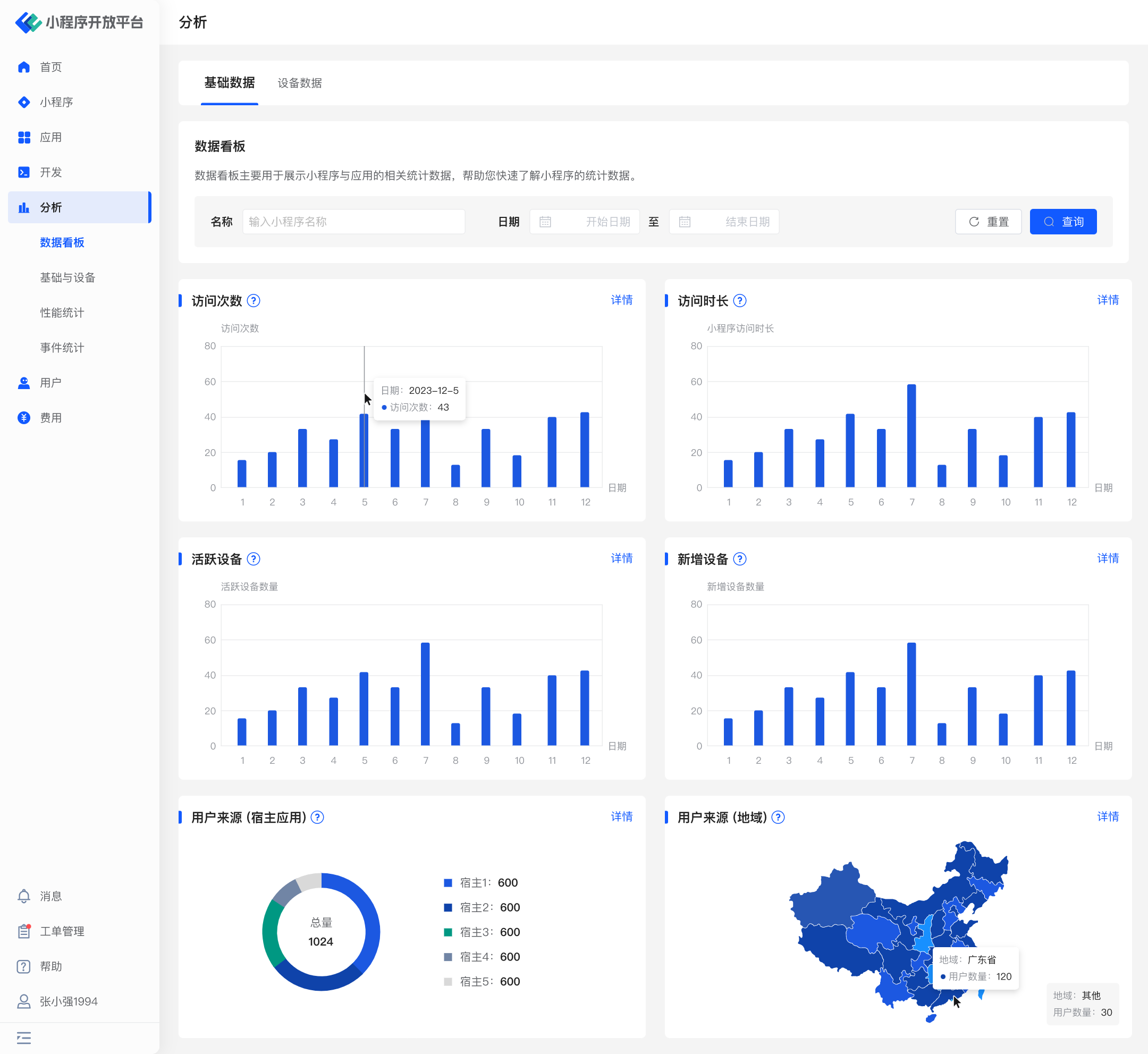Click the 消息 bell icon
Viewport: 1148px width, 1054px height.
pos(24,896)
